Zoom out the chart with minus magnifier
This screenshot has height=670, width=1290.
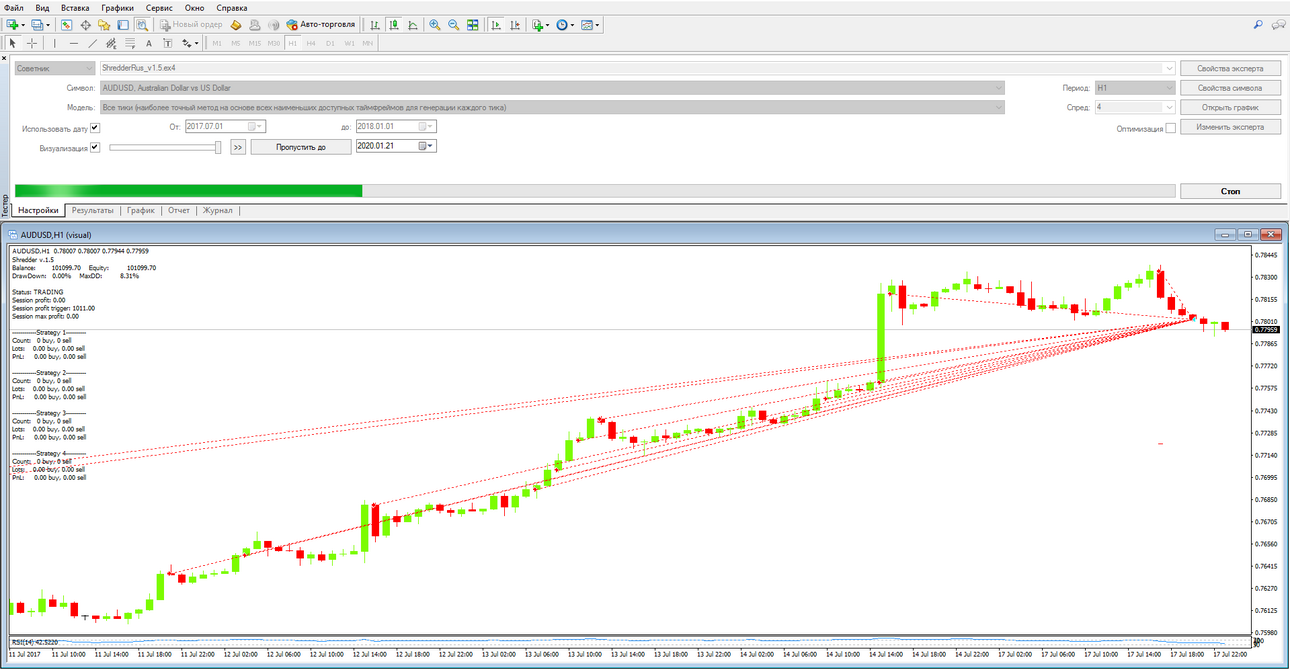pyautogui.click(x=454, y=24)
